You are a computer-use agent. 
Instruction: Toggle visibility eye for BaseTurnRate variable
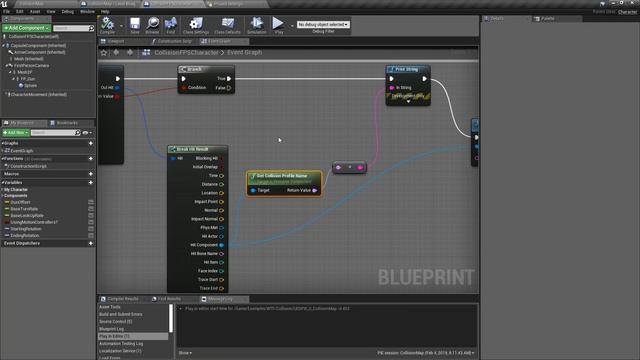tap(91, 209)
